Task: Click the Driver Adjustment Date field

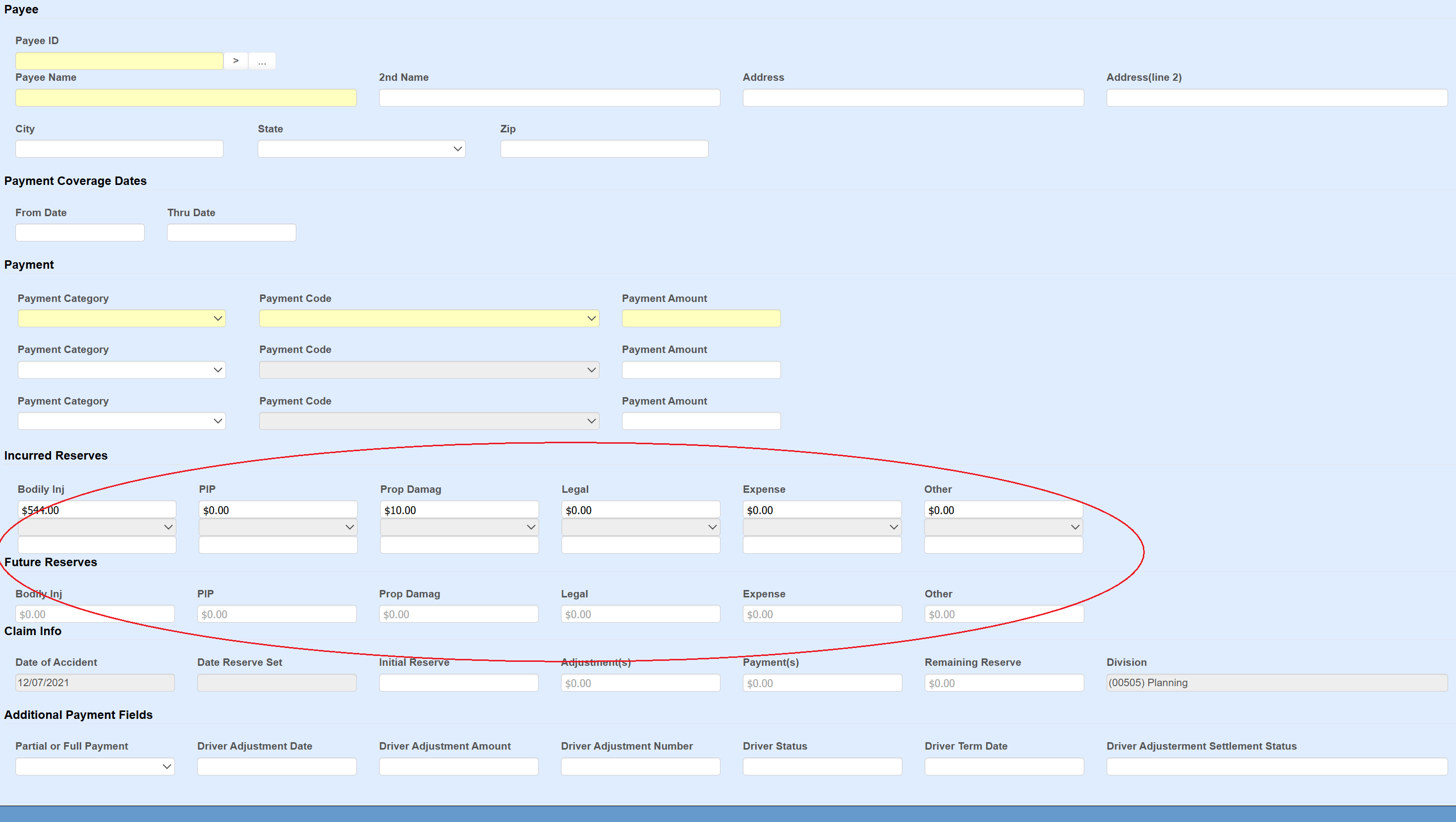Action: [x=277, y=766]
